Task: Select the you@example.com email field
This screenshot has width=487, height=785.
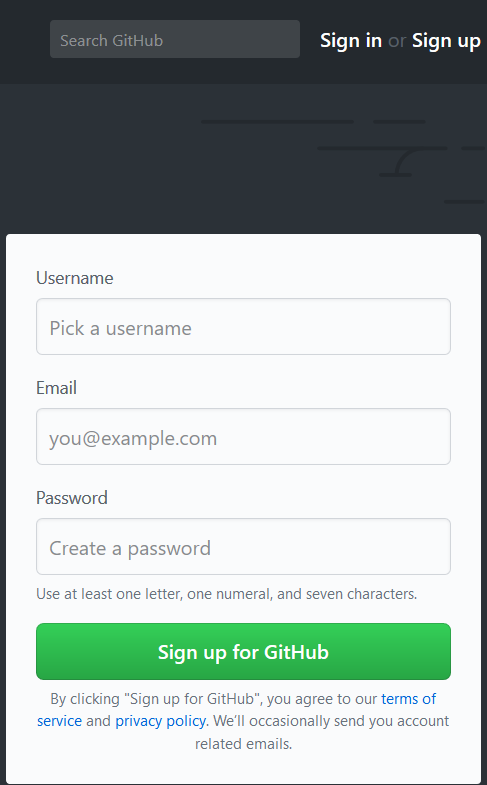Action: [243, 437]
